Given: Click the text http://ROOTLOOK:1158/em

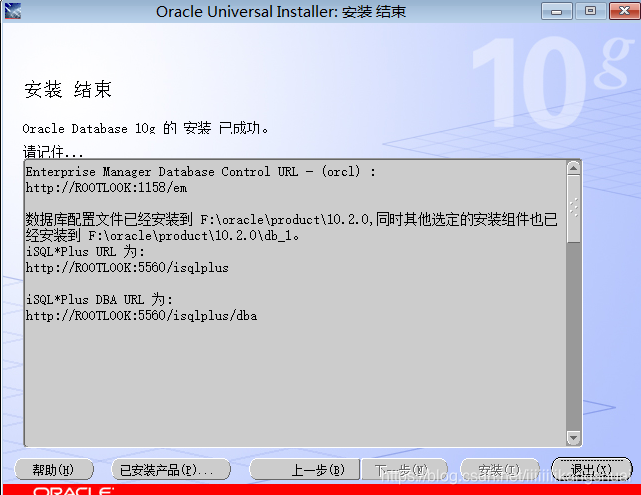Looking at the screenshot, I should (x=106, y=188).
